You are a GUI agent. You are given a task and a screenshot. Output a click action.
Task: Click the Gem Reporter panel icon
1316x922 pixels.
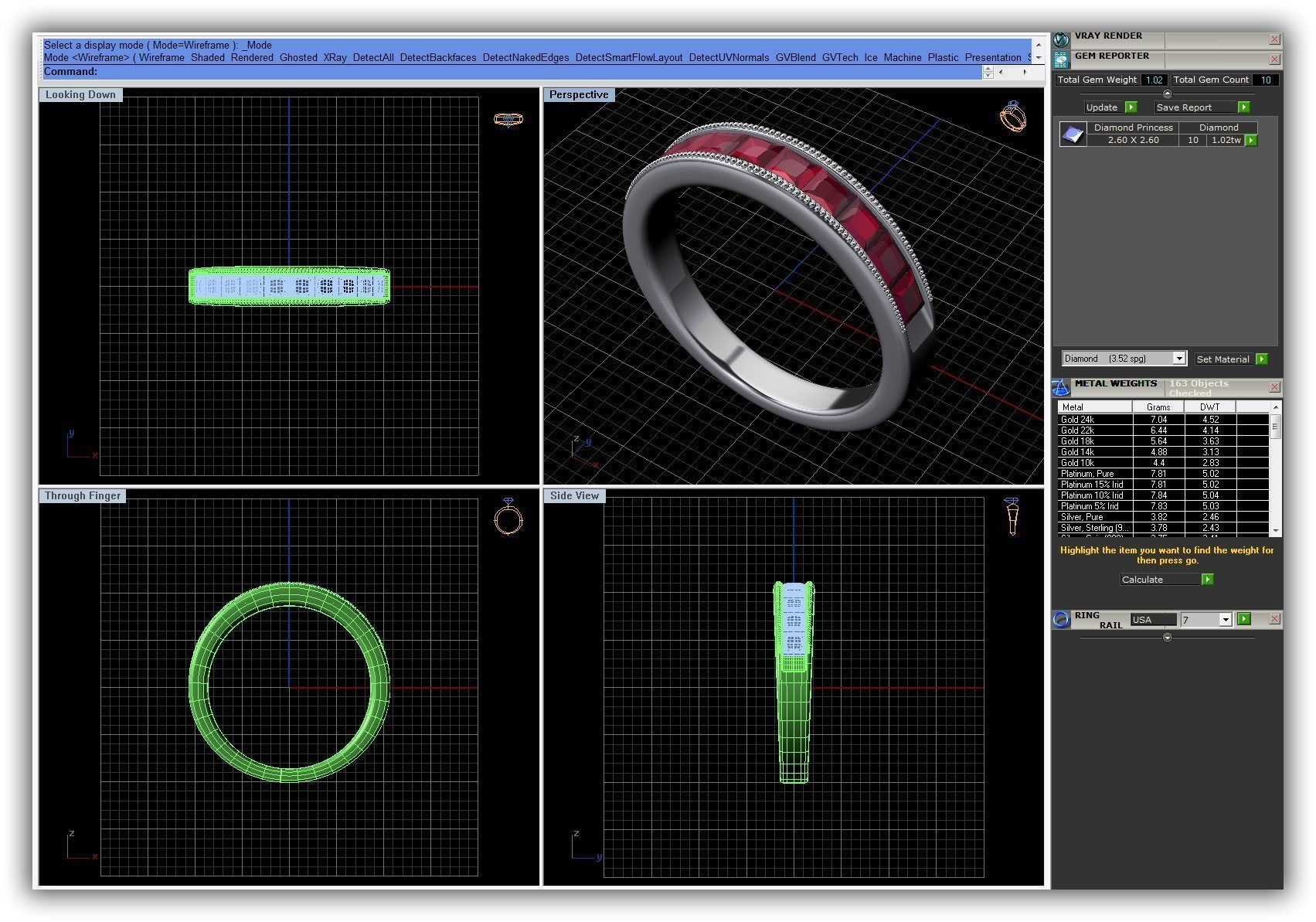click(1061, 59)
